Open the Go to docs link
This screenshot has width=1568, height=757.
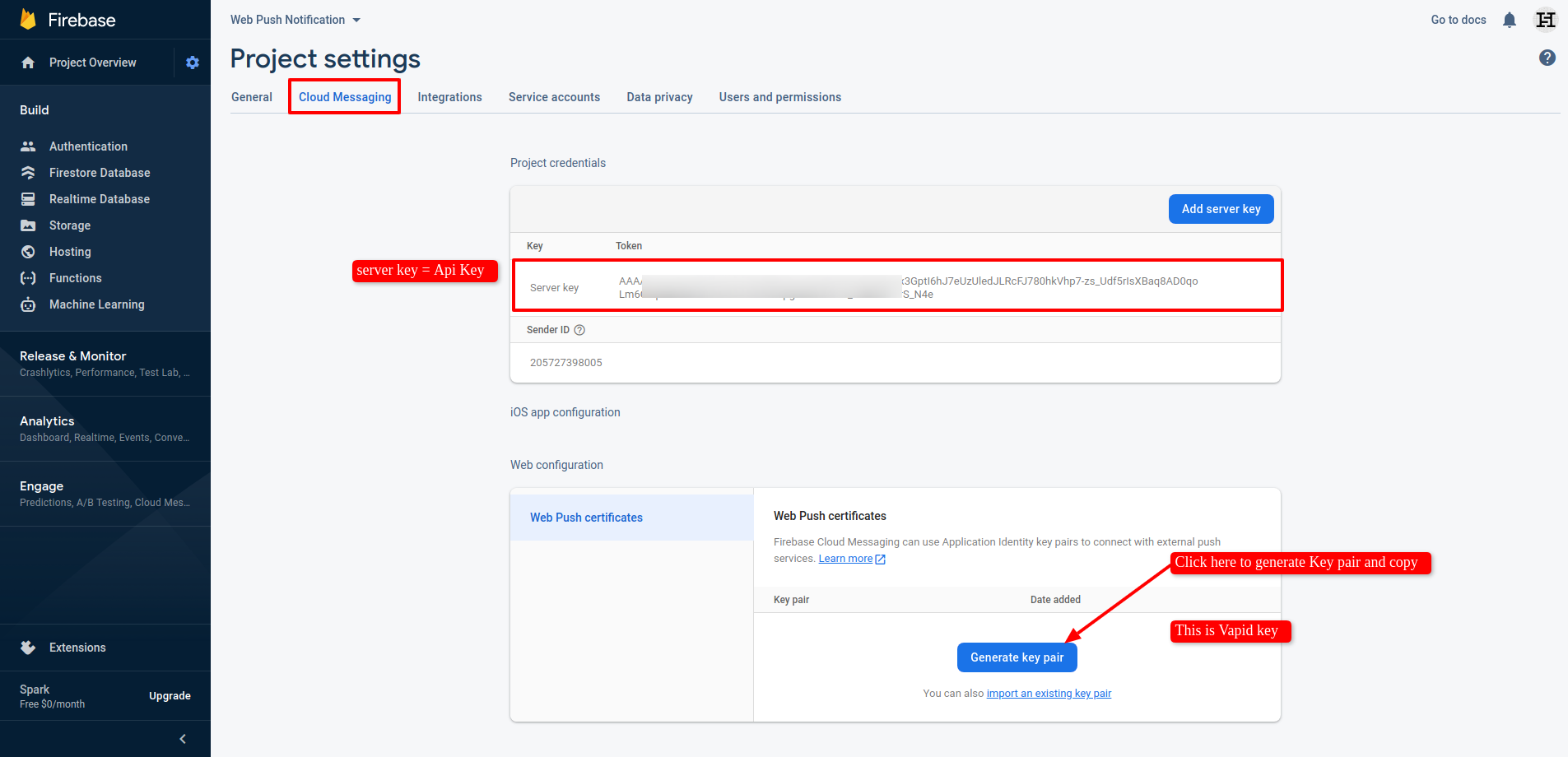pos(1459,20)
